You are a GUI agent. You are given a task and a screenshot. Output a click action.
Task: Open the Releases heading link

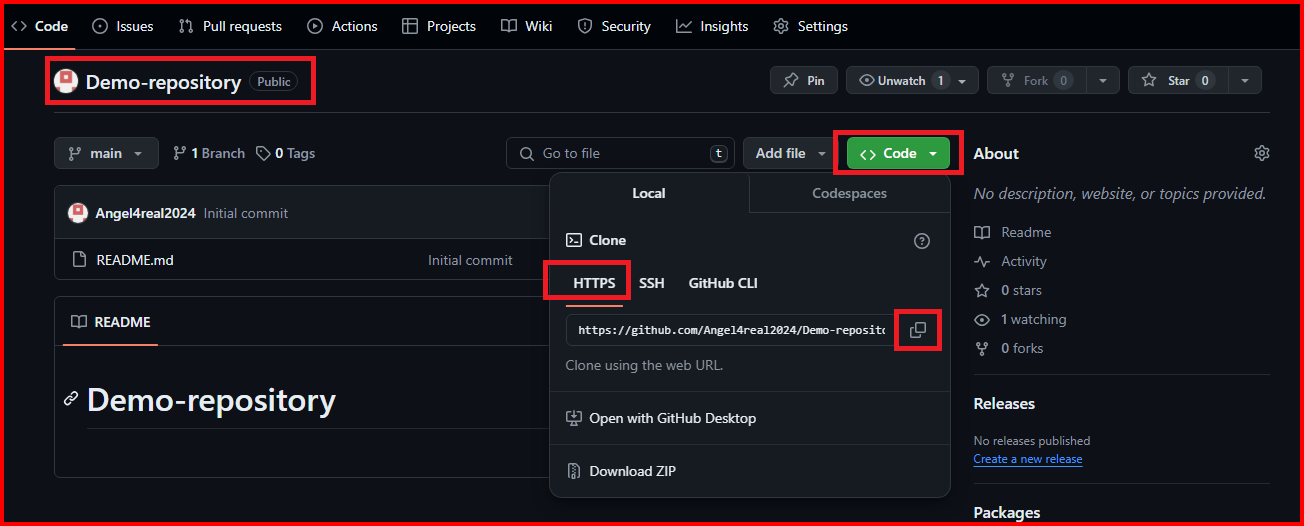point(1004,404)
